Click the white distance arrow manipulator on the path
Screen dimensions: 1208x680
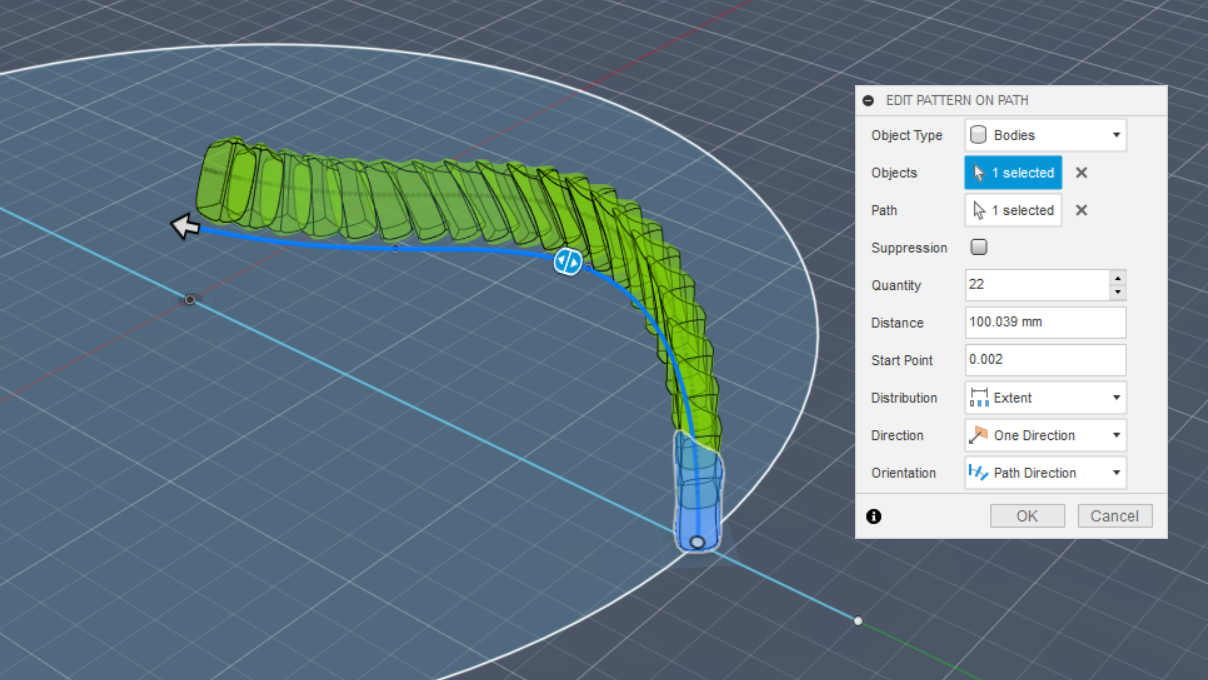click(185, 227)
